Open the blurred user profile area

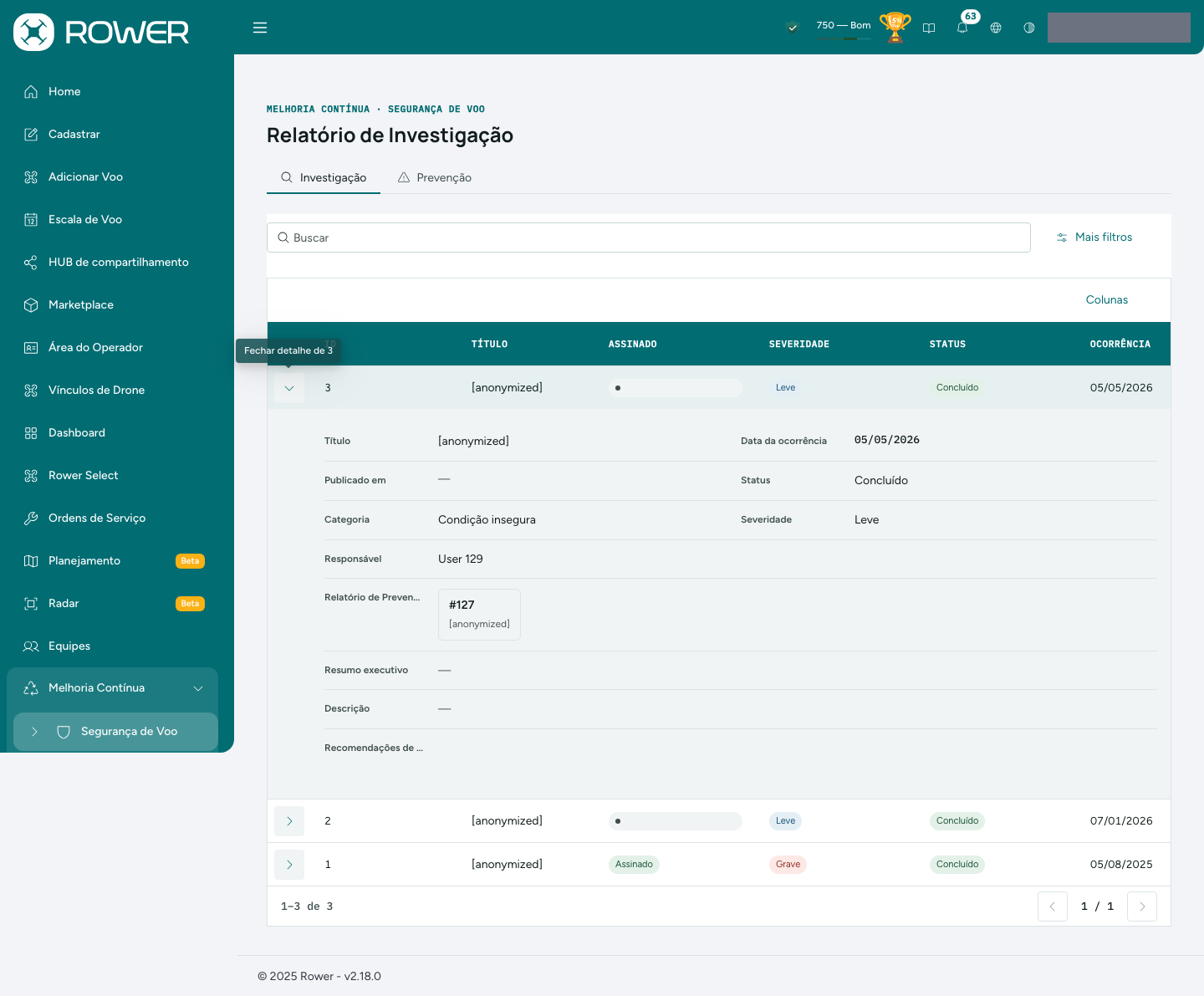[1119, 28]
